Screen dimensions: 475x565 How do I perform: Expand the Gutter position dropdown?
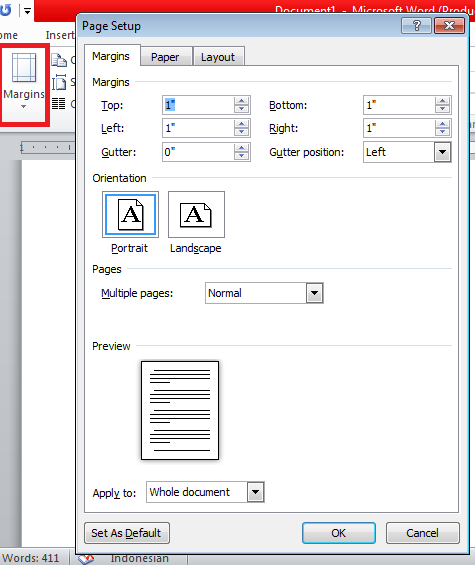(x=443, y=152)
